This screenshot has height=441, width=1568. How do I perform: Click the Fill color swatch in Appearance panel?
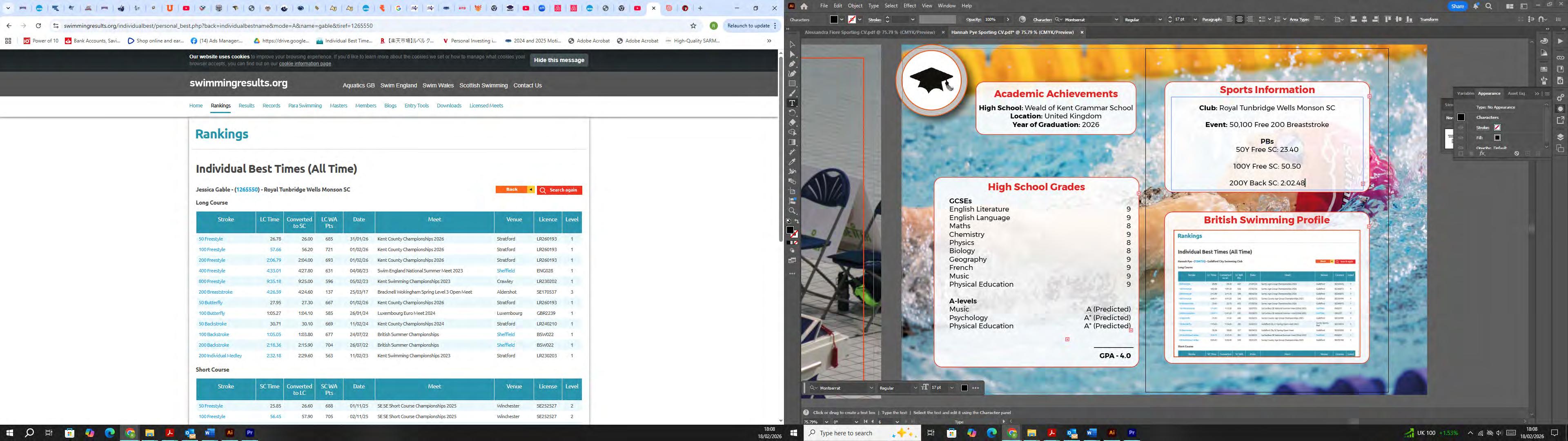point(1497,138)
